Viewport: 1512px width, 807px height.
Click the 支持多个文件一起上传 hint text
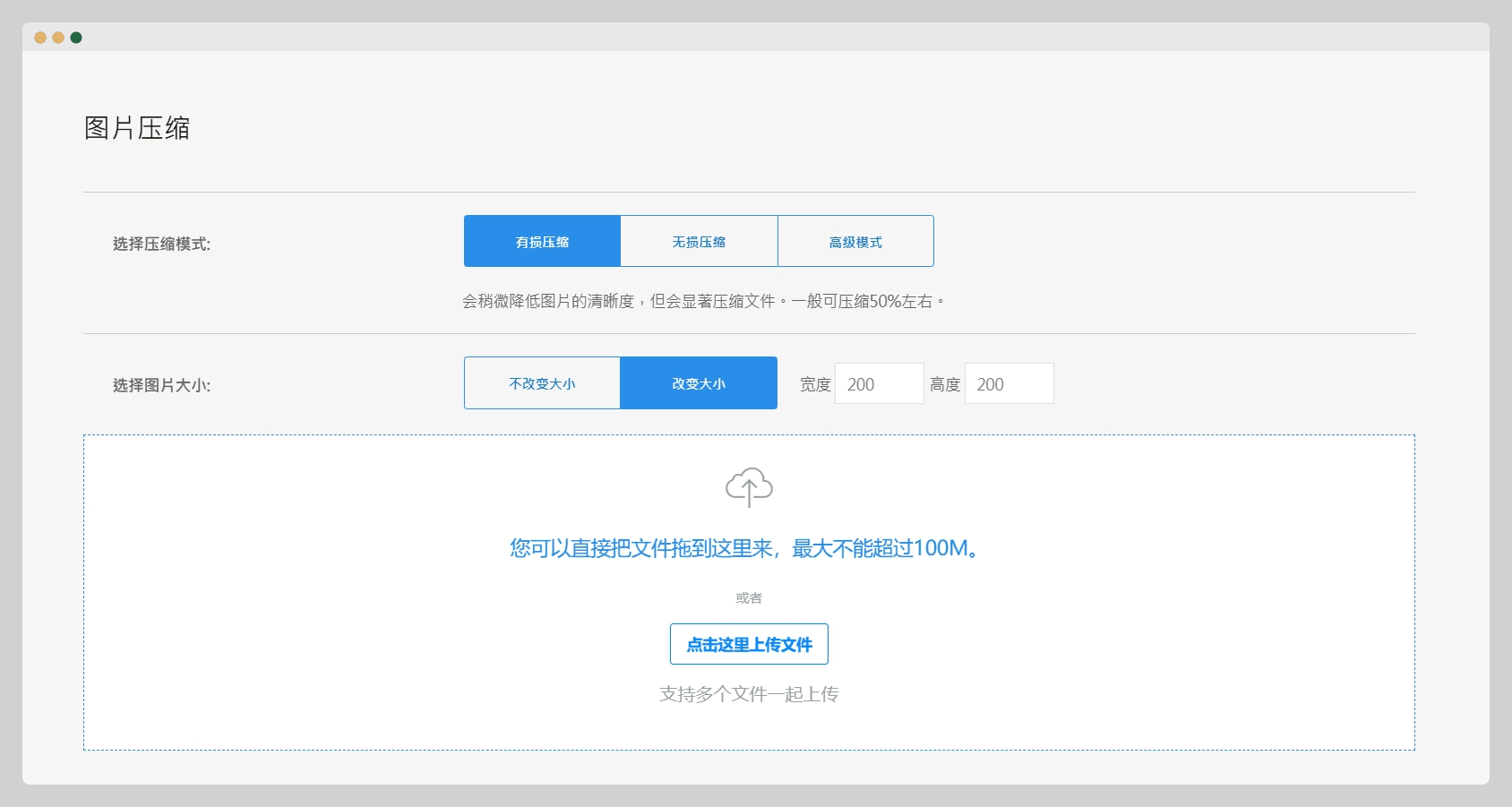749,694
